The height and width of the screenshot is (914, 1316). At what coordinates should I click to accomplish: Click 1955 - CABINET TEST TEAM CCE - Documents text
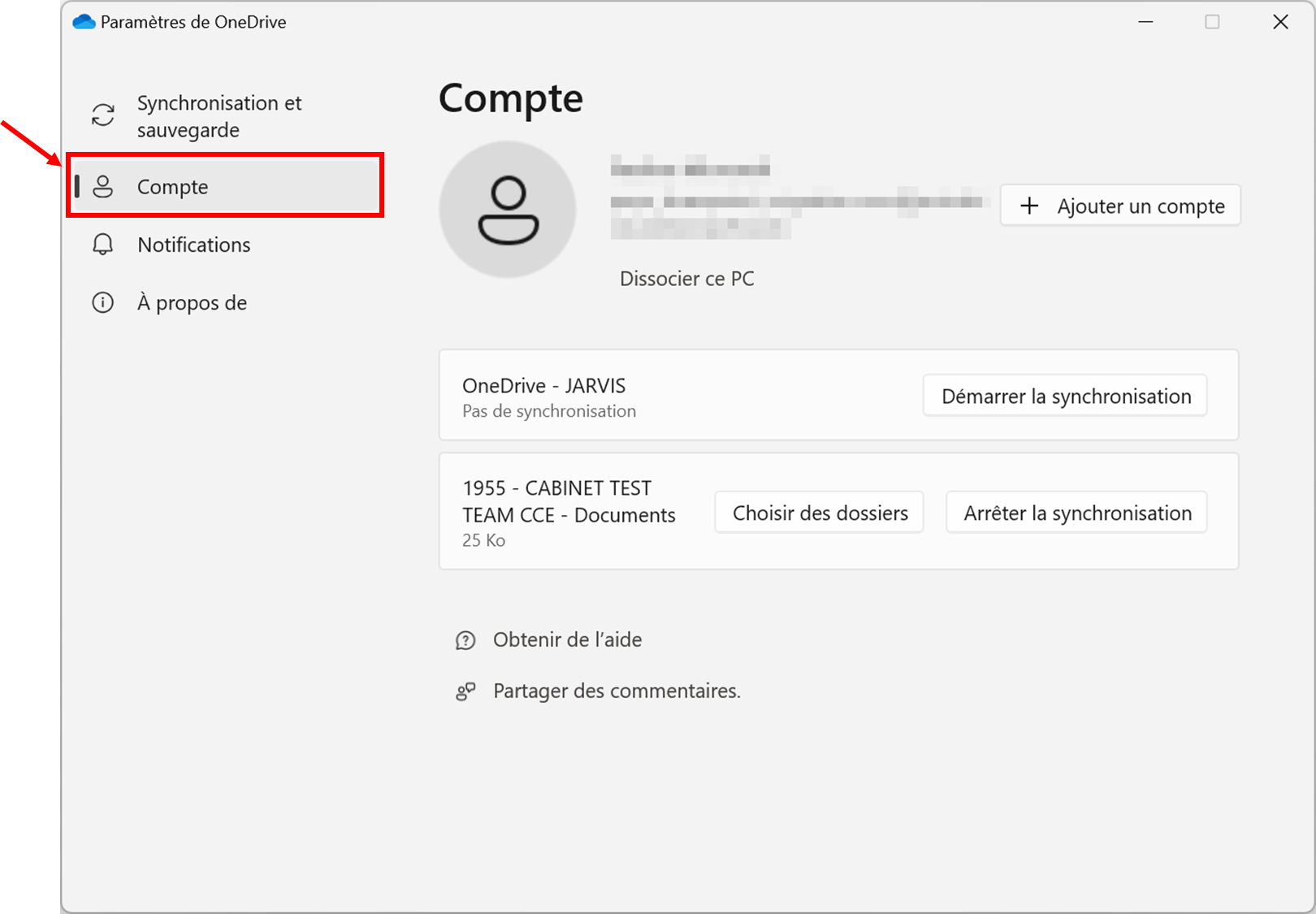569,501
